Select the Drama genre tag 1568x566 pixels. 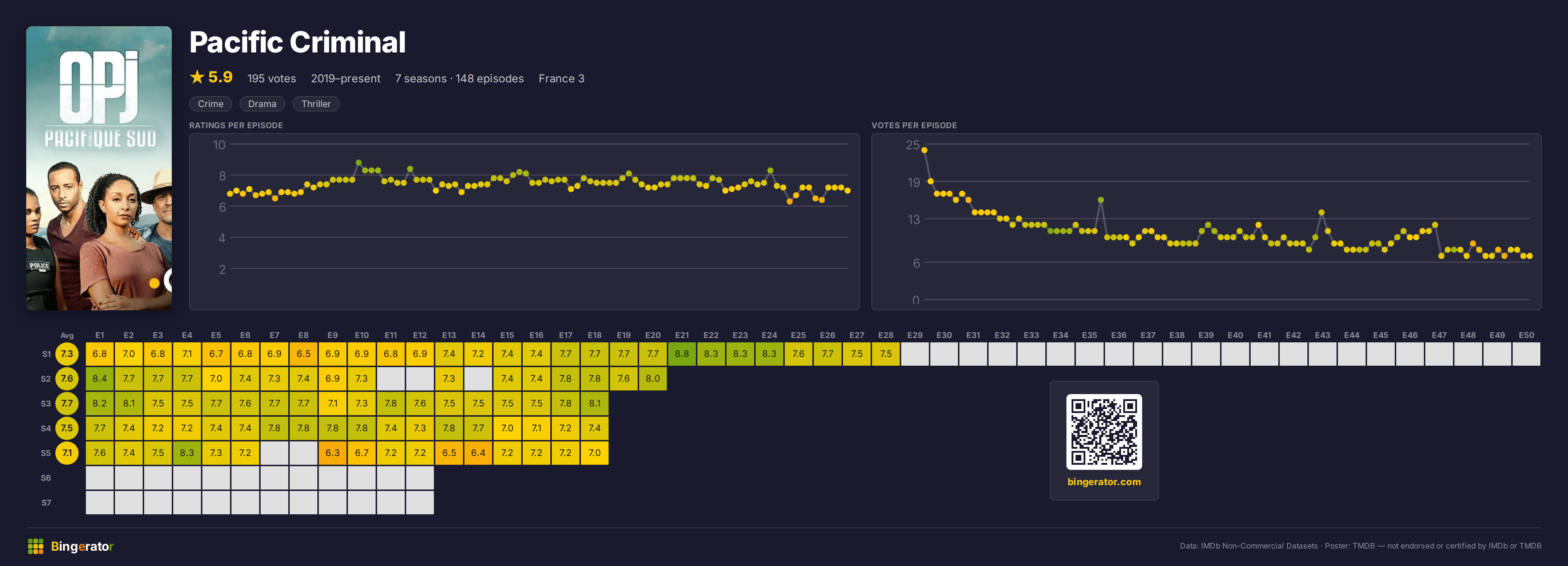tap(262, 104)
